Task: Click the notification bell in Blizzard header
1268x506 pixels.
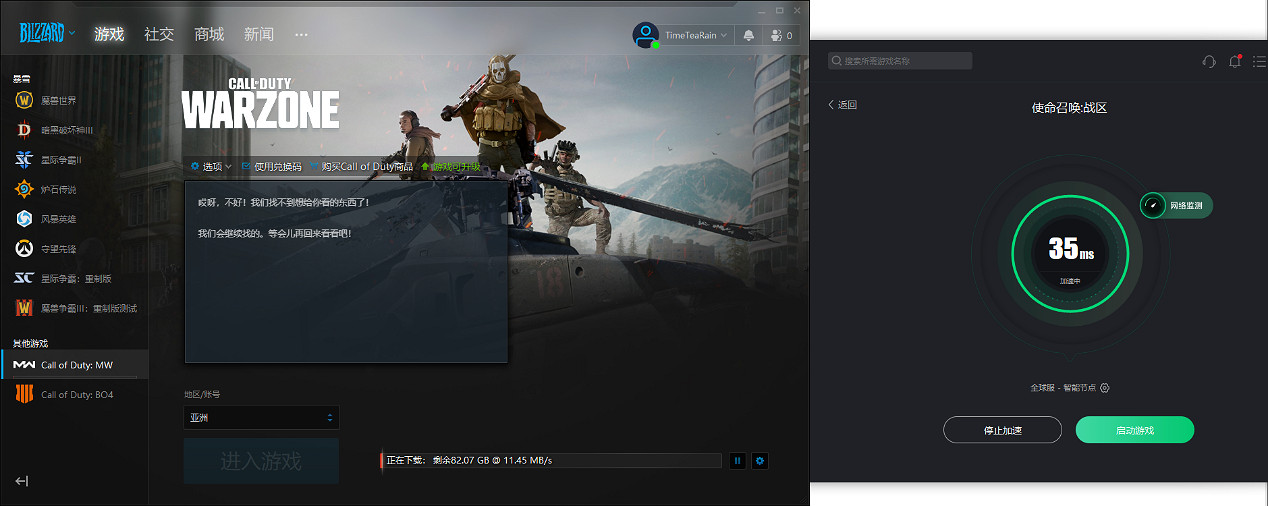Action: point(748,35)
